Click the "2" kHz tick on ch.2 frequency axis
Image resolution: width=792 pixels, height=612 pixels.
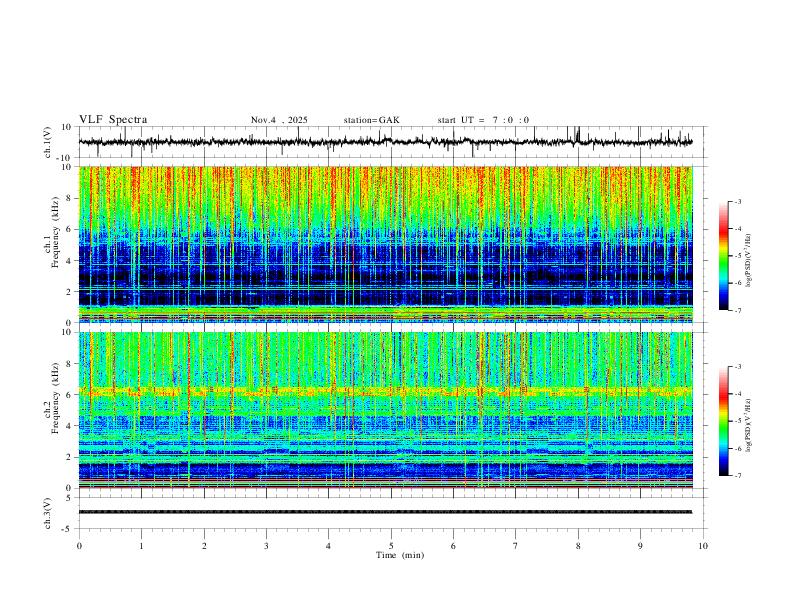click(x=69, y=457)
